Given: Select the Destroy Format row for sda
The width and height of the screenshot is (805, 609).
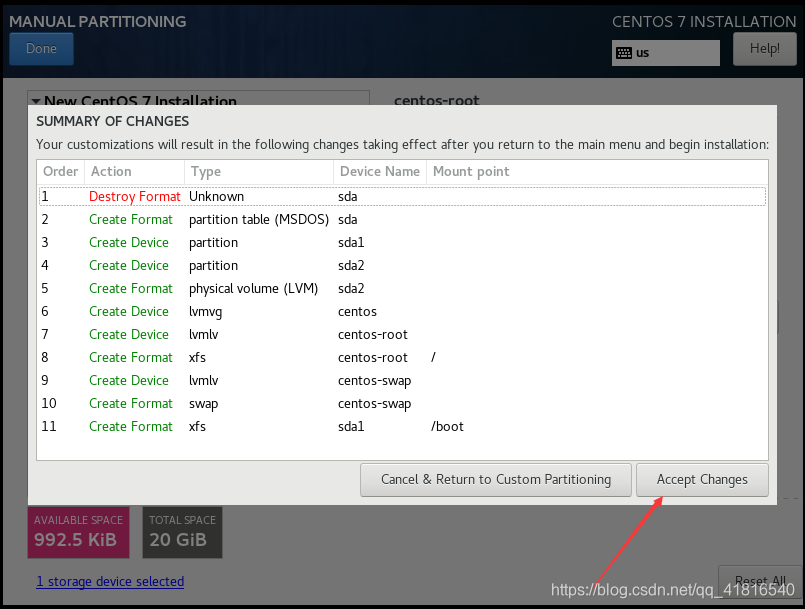Looking at the screenshot, I should pyautogui.click(x=402, y=197).
